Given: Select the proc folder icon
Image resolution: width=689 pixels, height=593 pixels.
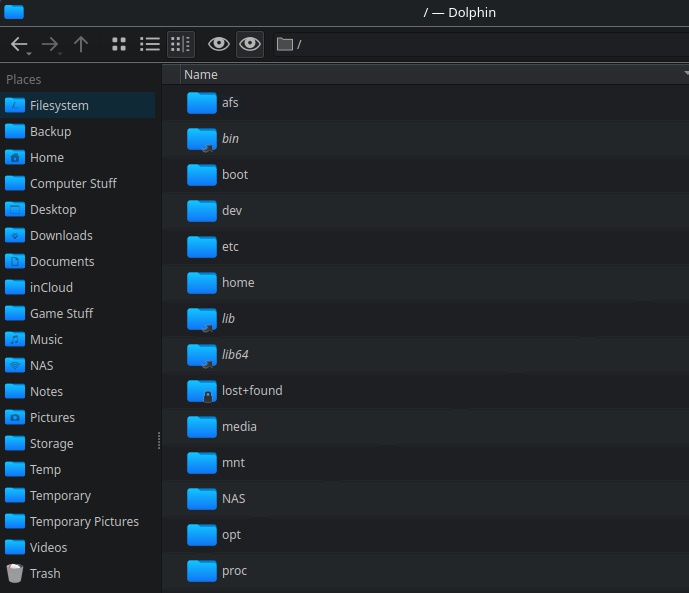Looking at the screenshot, I should tap(202, 571).
